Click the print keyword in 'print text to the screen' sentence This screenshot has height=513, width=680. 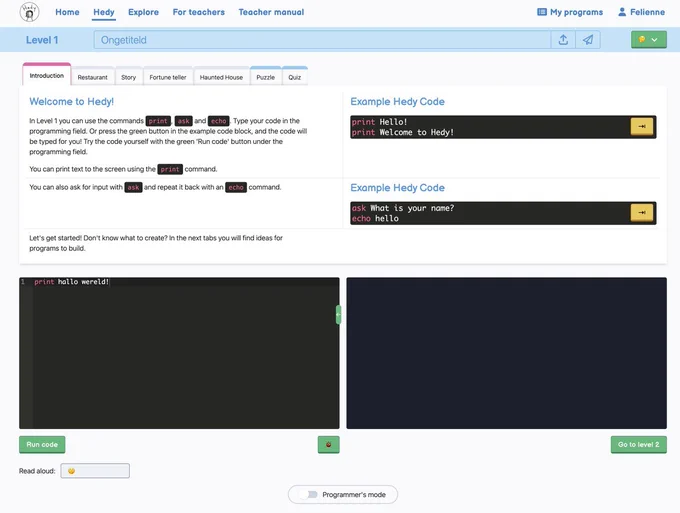(x=170, y=169)
